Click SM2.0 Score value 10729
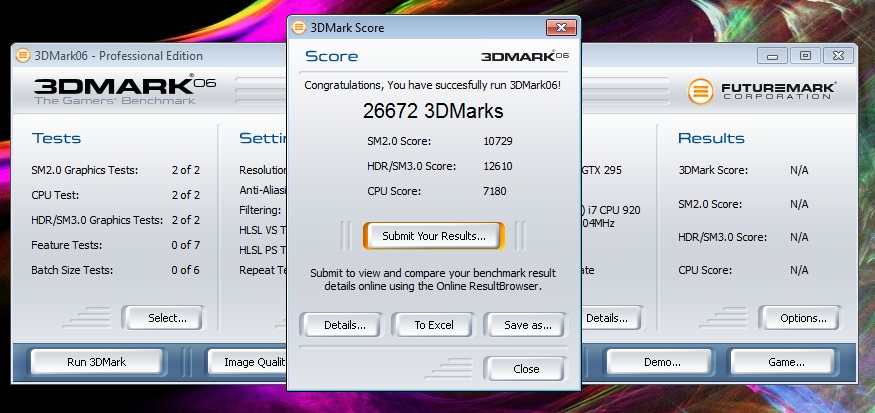875x413 pixels. (498, 141)
